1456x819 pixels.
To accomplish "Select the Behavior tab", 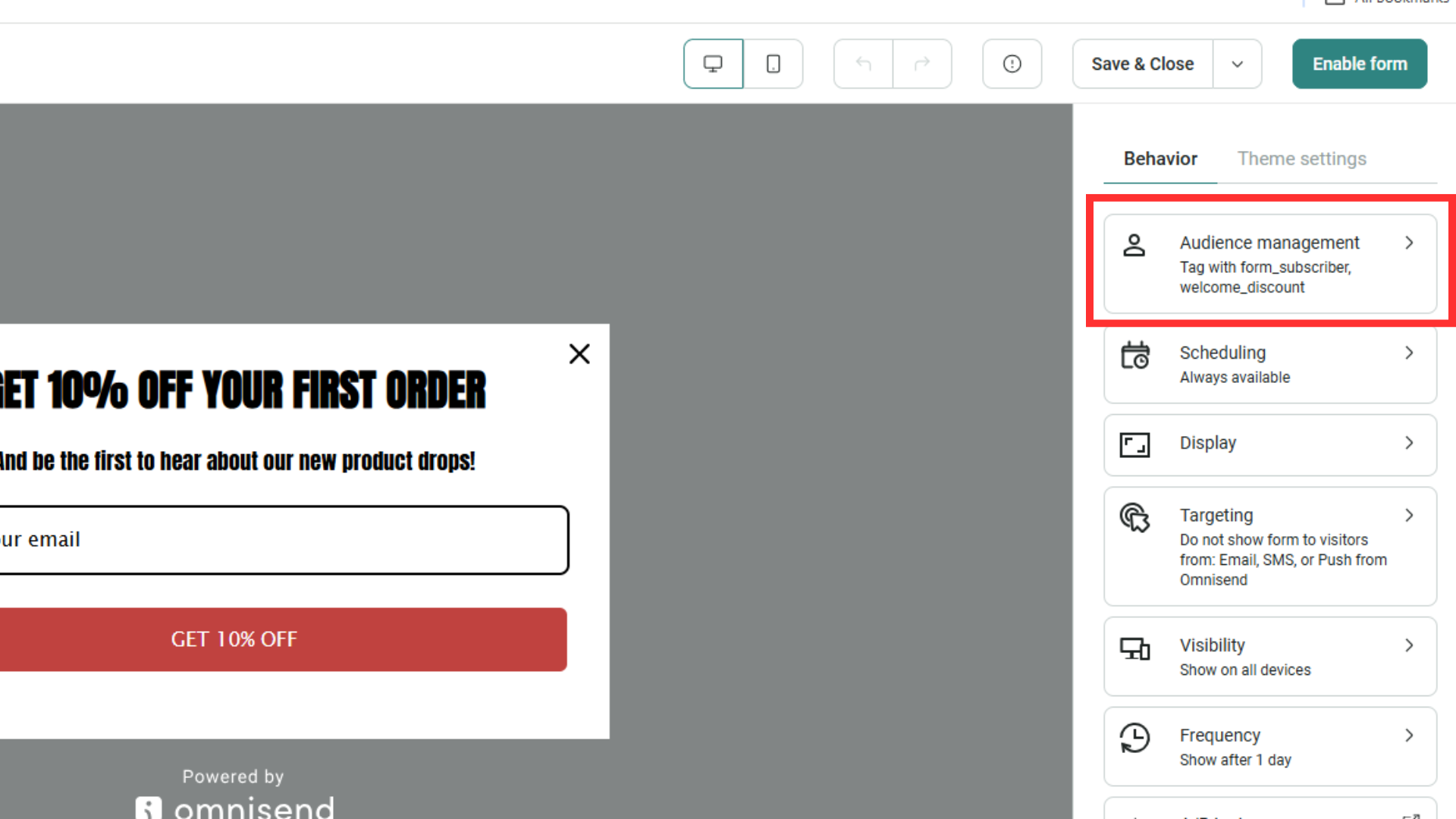I will coord(1160,158).
